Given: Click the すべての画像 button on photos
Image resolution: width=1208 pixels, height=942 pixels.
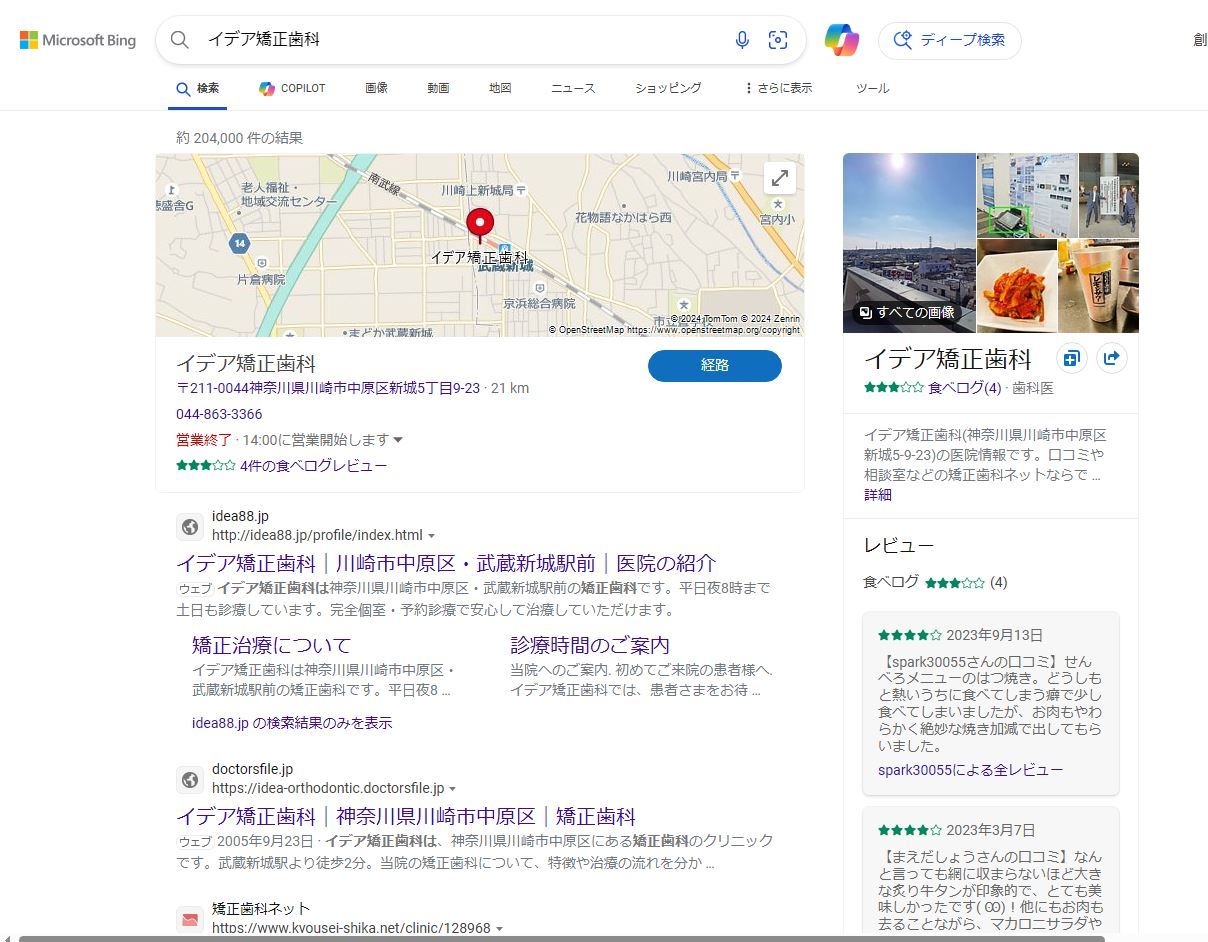Looking at the screenshot, I should point(907,312).
